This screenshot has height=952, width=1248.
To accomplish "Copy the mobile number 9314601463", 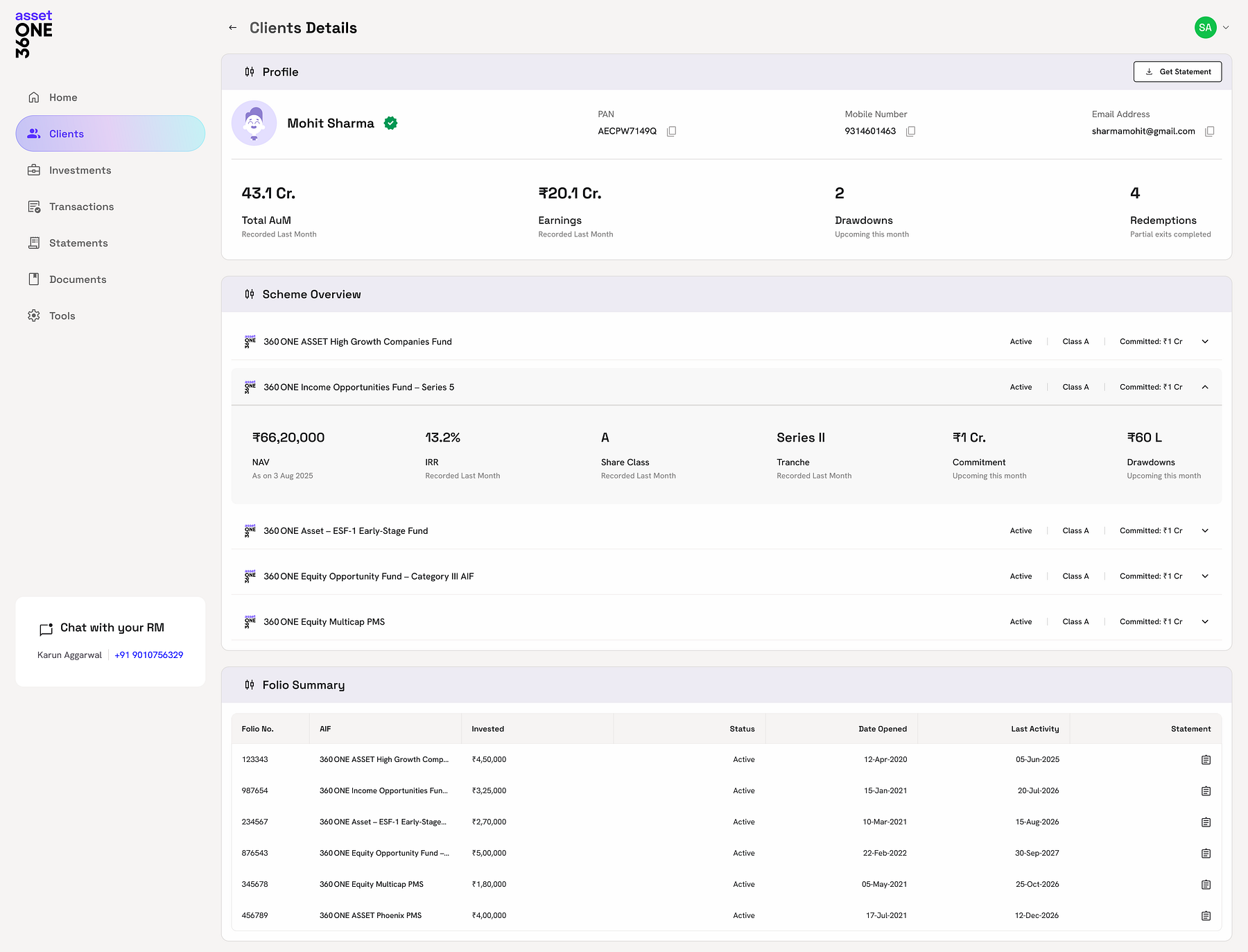I will (x=910, y=132).
